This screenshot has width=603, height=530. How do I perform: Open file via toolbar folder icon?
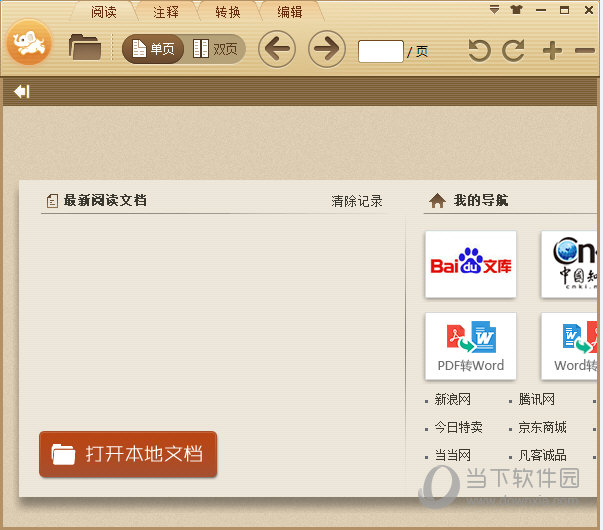click(x=85, y=47)
